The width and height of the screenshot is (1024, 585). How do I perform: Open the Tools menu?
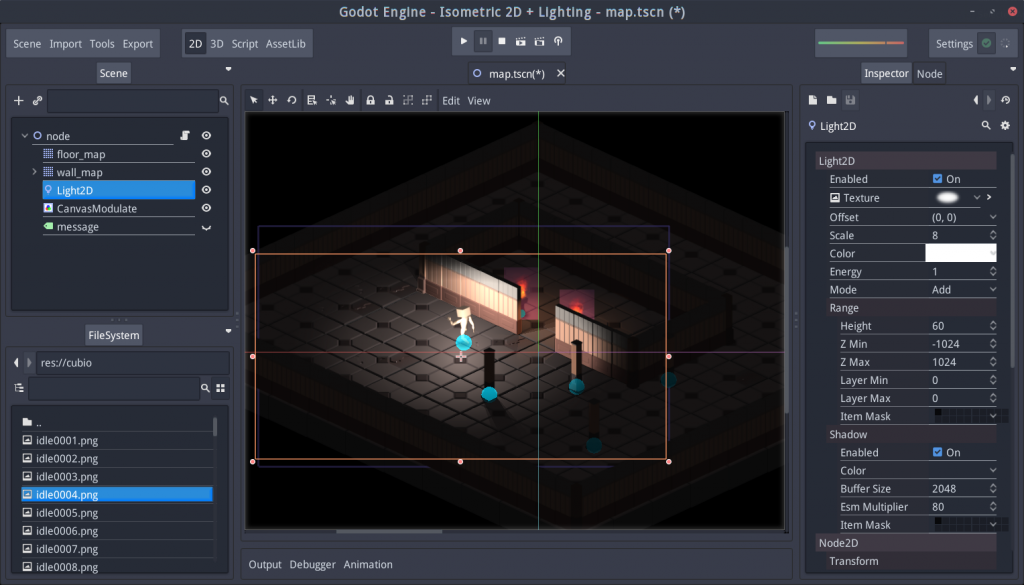click(102, 43)
